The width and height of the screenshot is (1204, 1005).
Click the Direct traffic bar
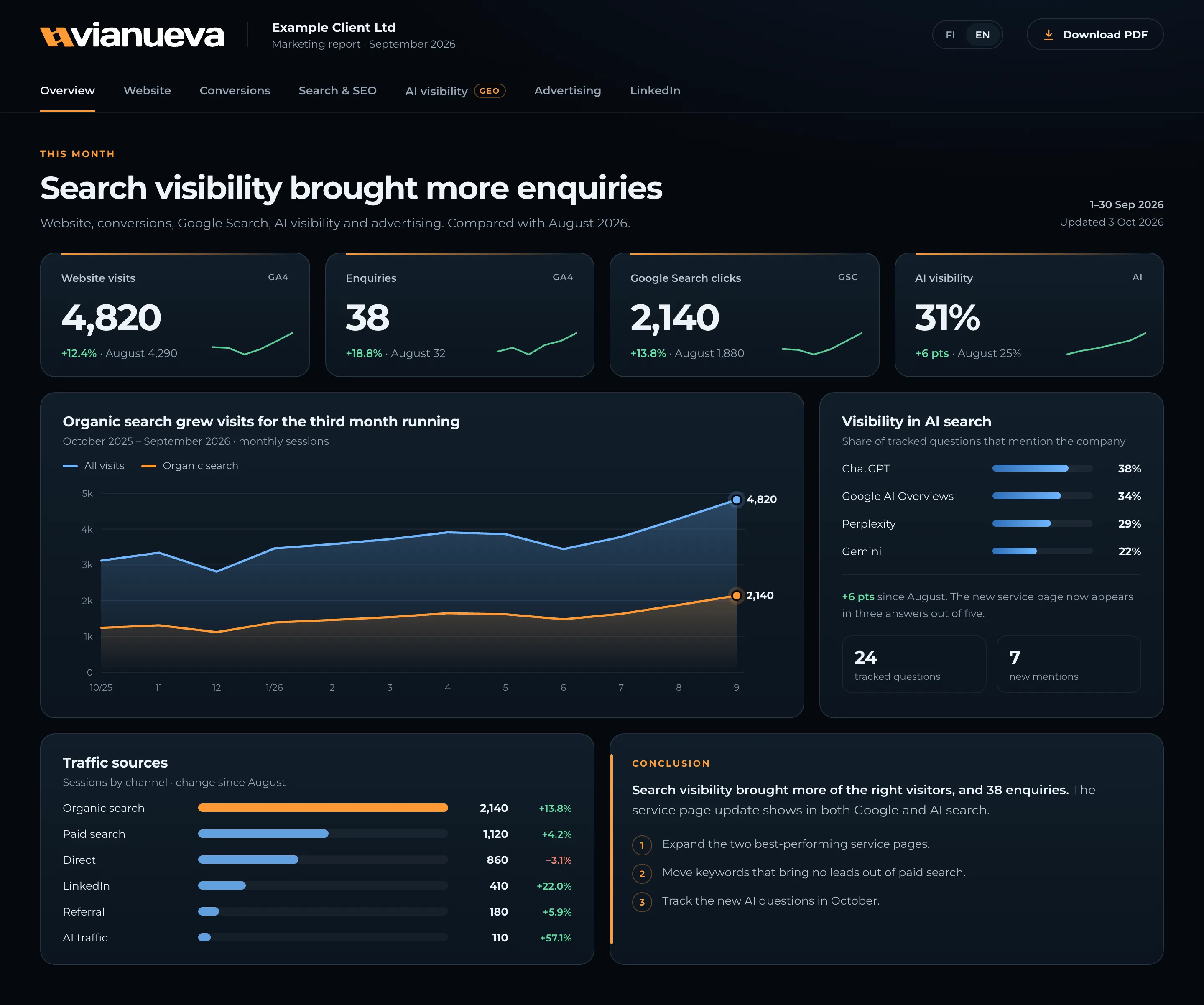point(323,860)
